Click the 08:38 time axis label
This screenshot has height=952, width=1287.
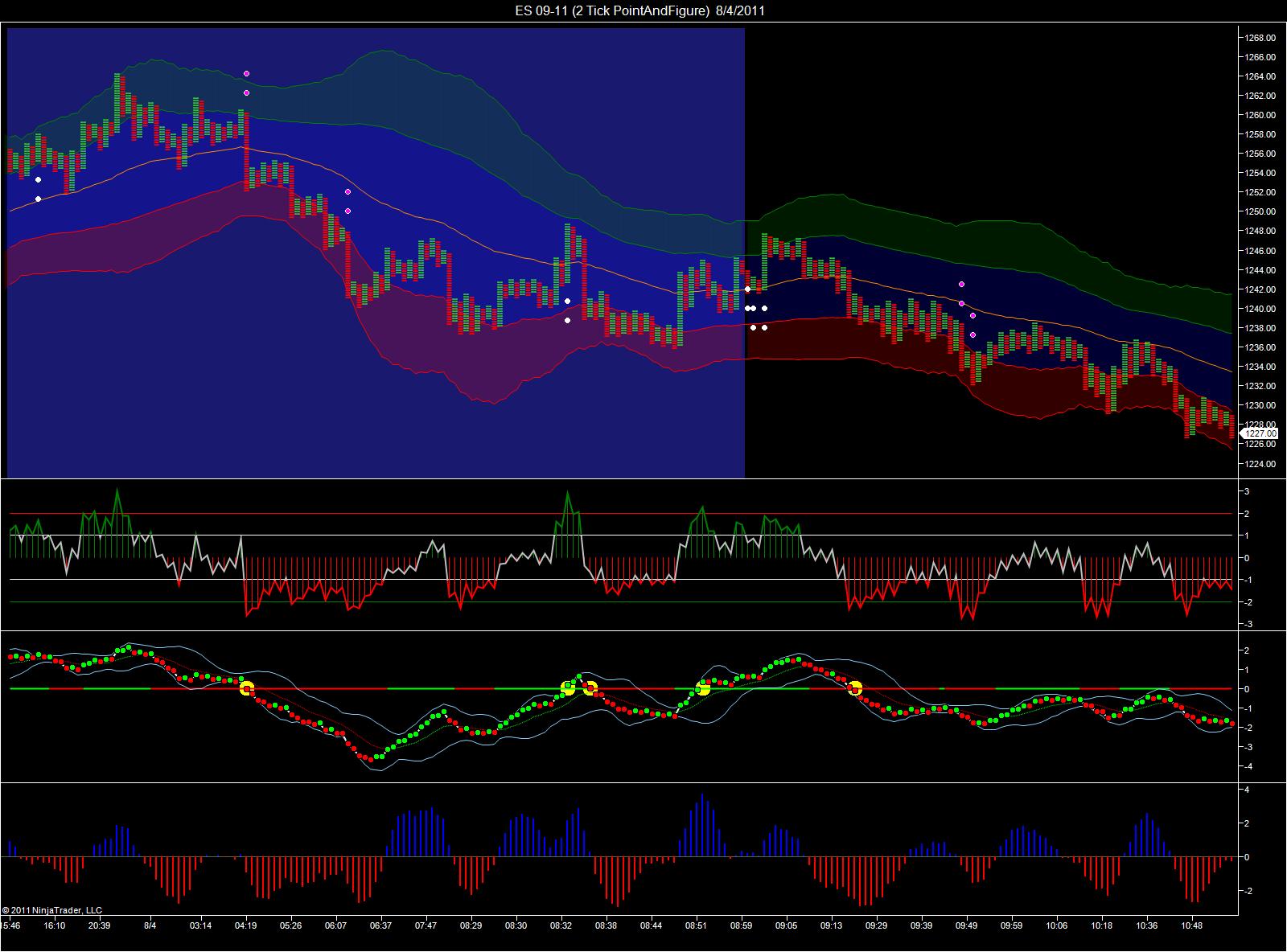[x=606, y=925]
